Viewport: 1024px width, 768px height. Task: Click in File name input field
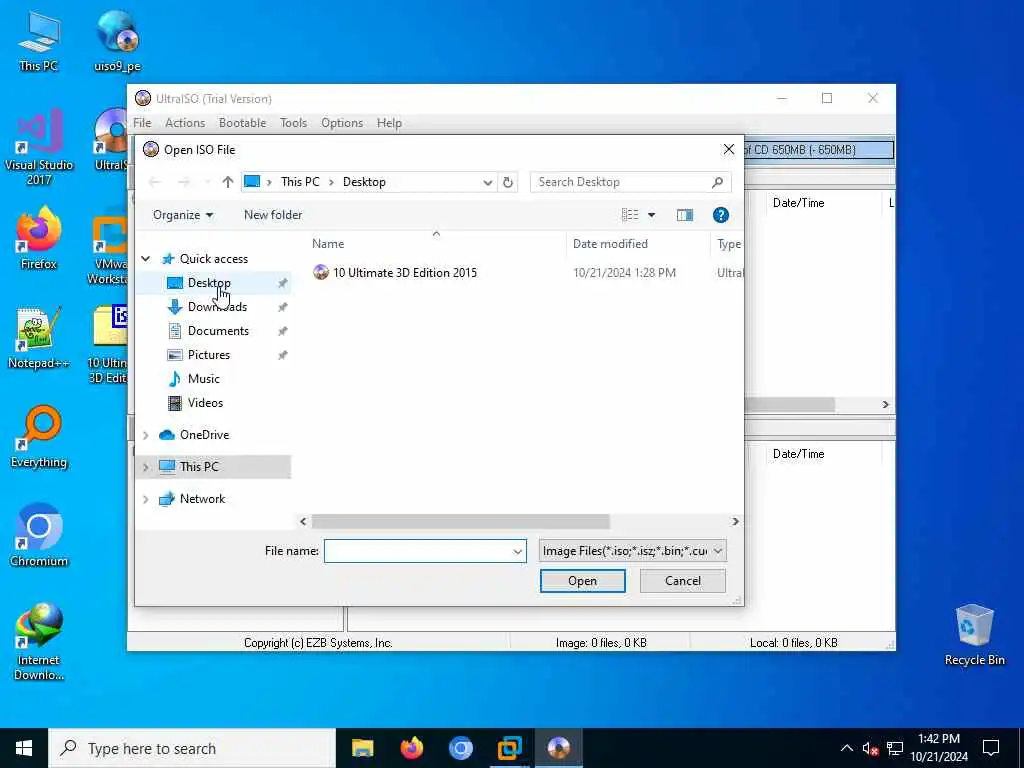[418, 551]
